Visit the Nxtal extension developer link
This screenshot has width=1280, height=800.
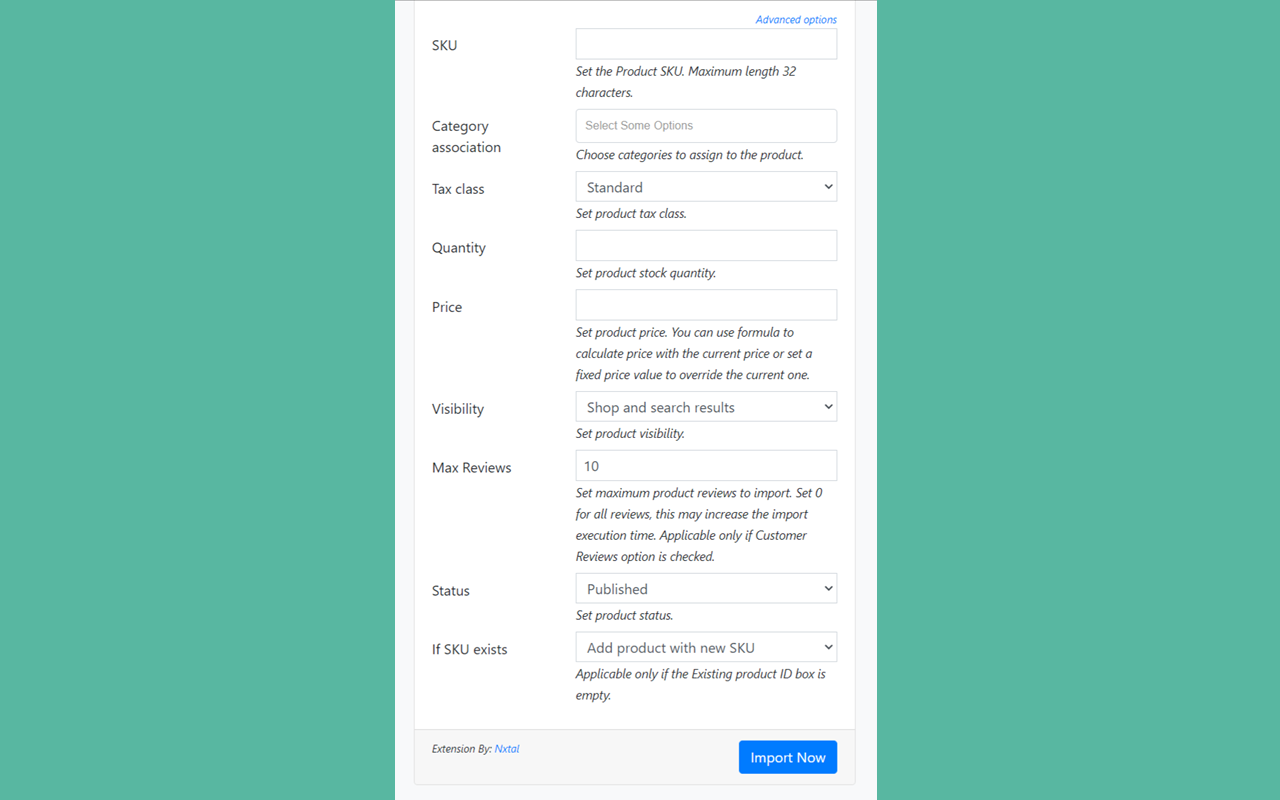tap(506, 748)
